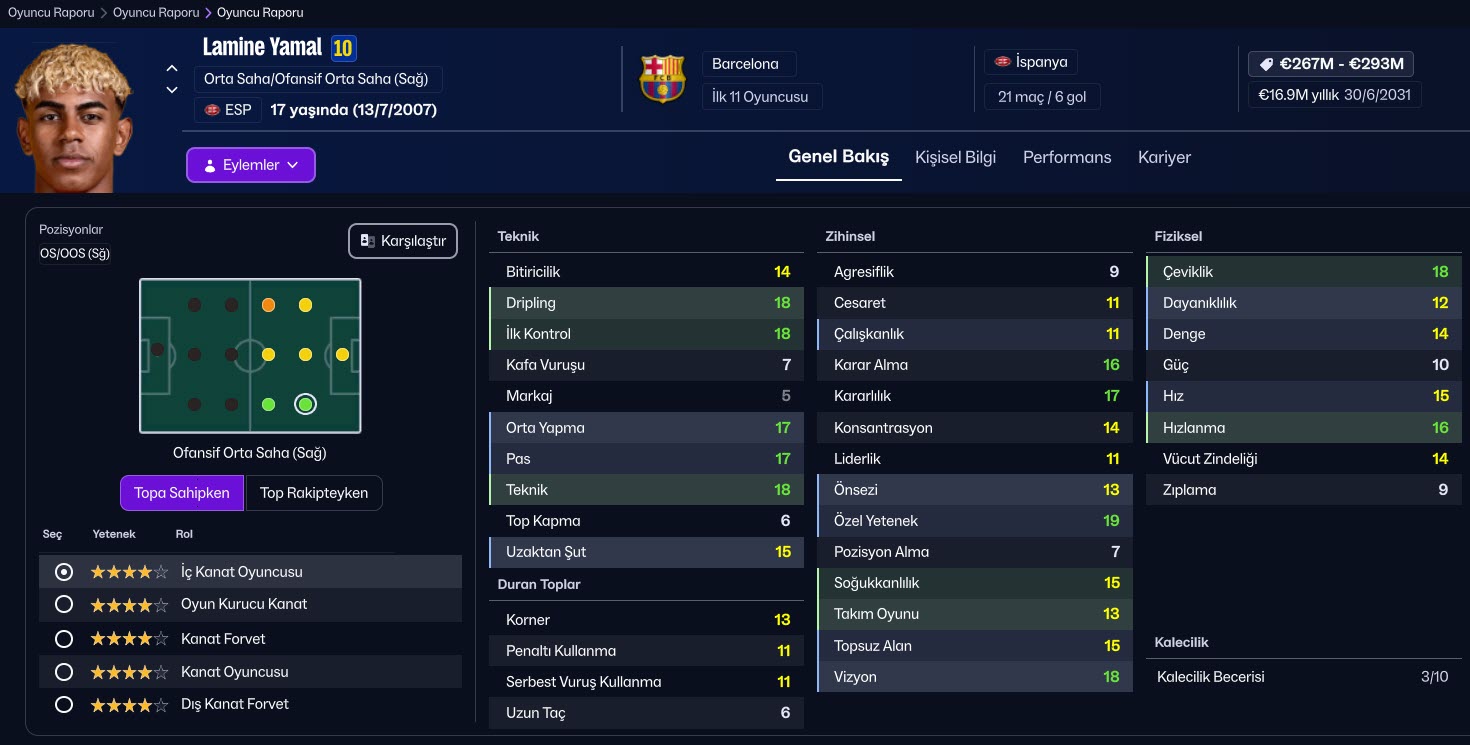Open the Performans tab
Screen dimensions: 1470x745
[x=1067, y=157]
